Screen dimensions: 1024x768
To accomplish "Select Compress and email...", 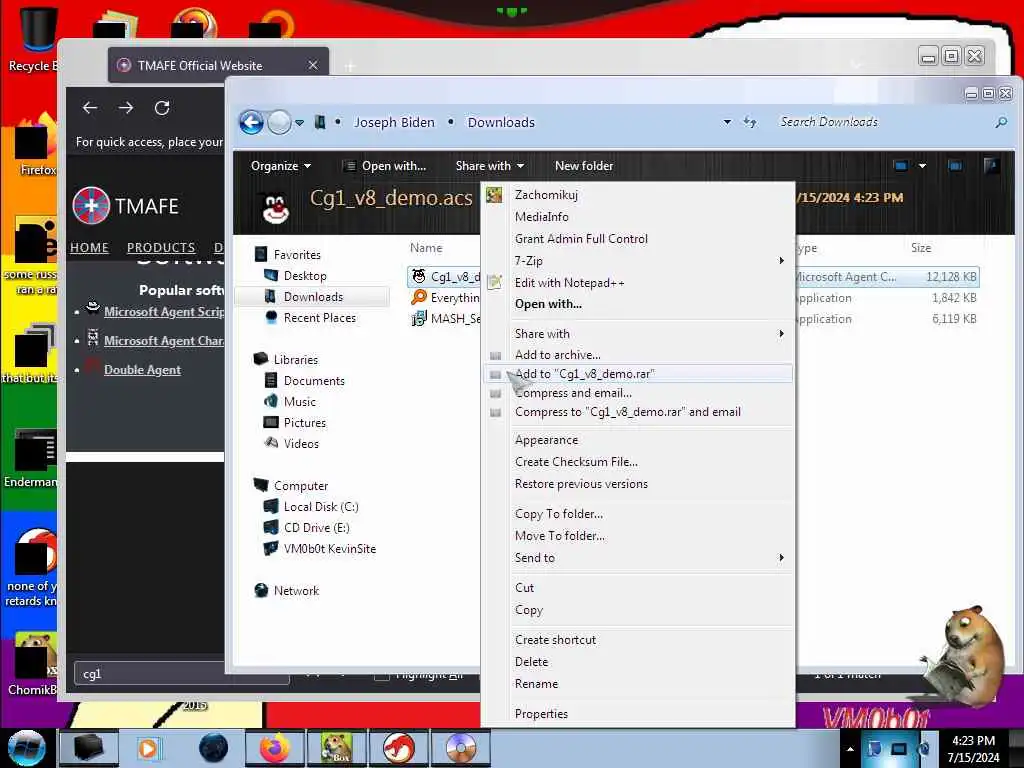I will coord(638,393).
